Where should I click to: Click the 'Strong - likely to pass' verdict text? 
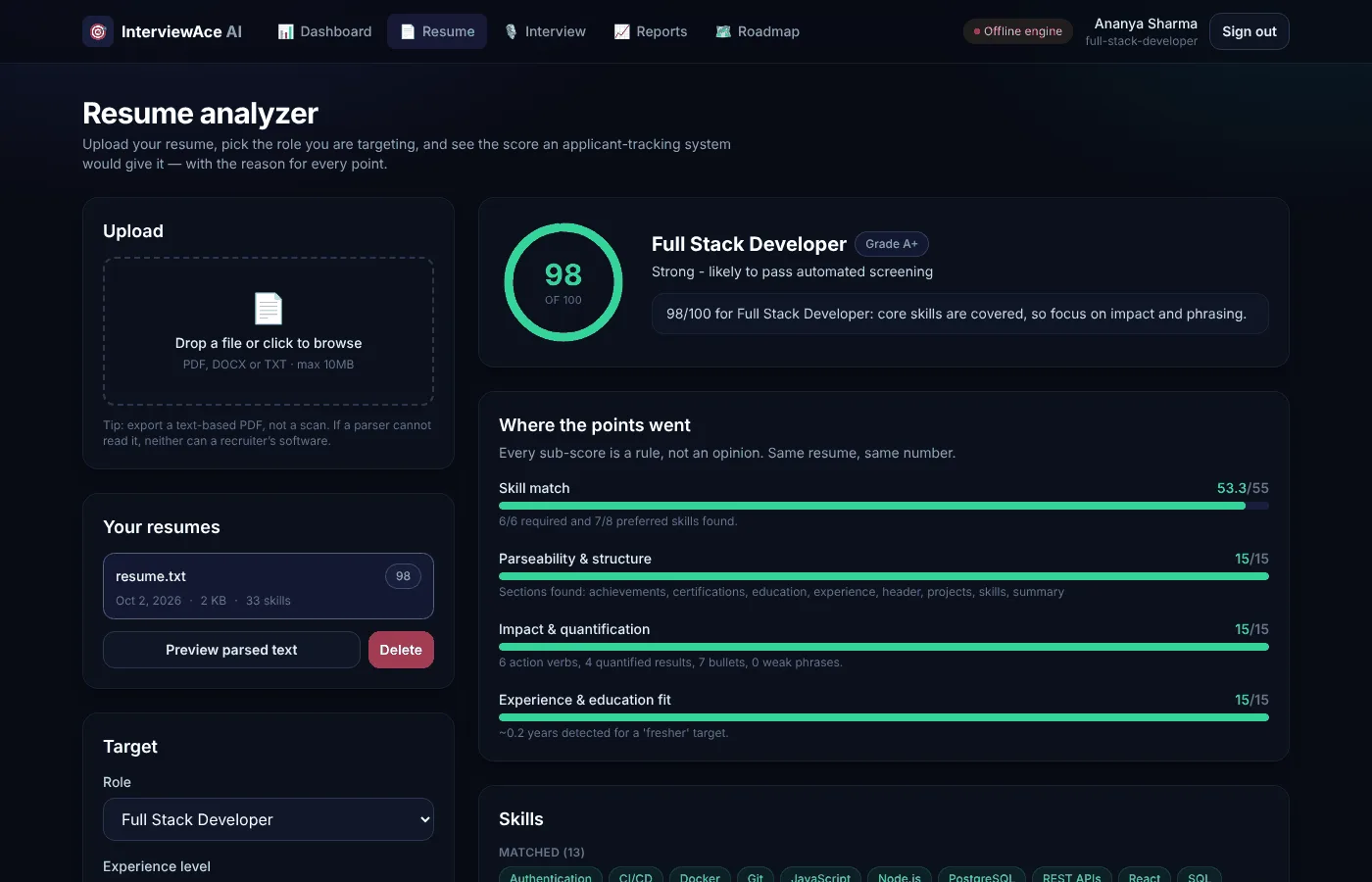(792, 271)
